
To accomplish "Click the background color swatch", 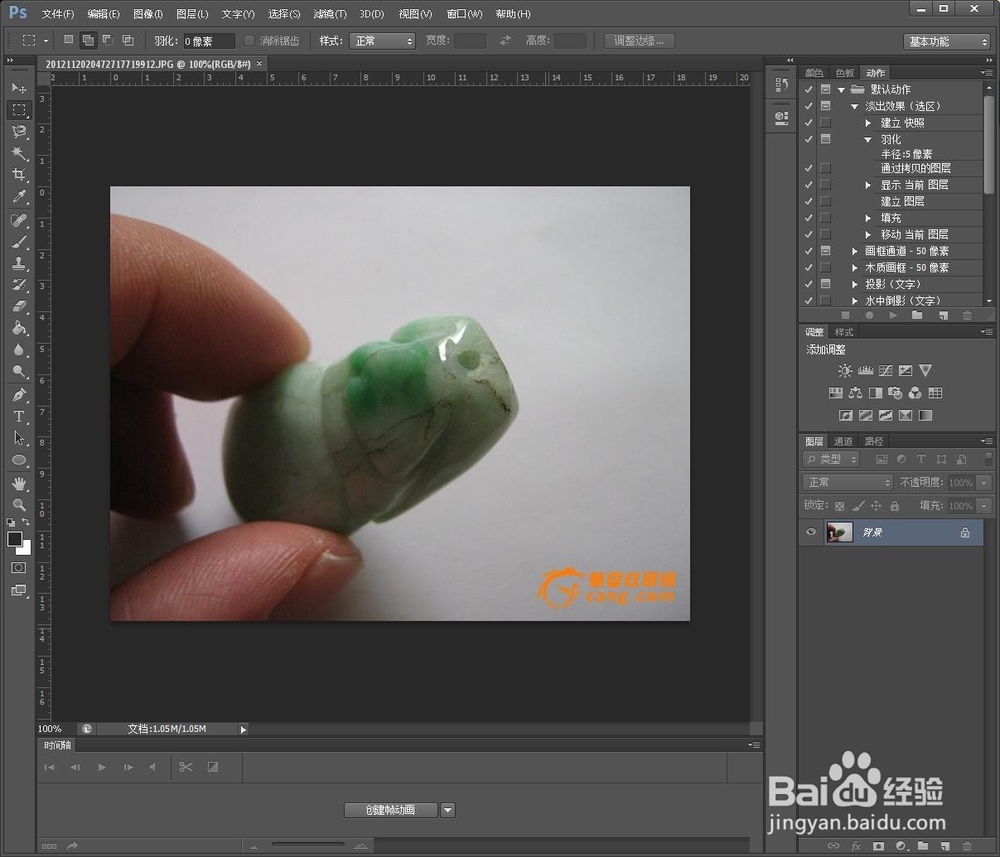I will pyautogui.click(x=26, y=548).
